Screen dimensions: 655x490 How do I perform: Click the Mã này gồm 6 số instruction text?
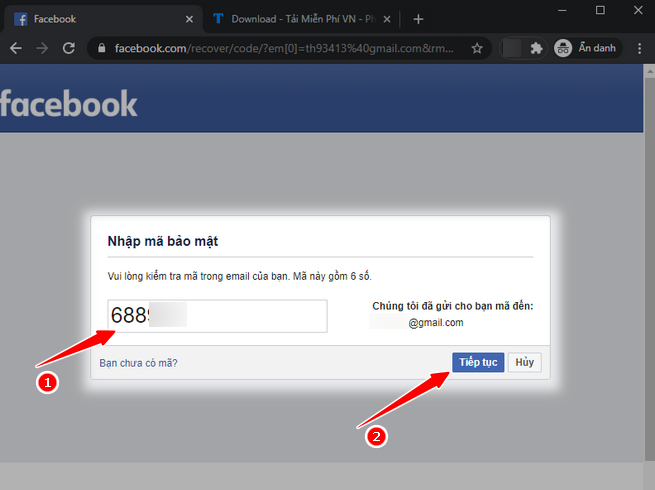(332, 276)
